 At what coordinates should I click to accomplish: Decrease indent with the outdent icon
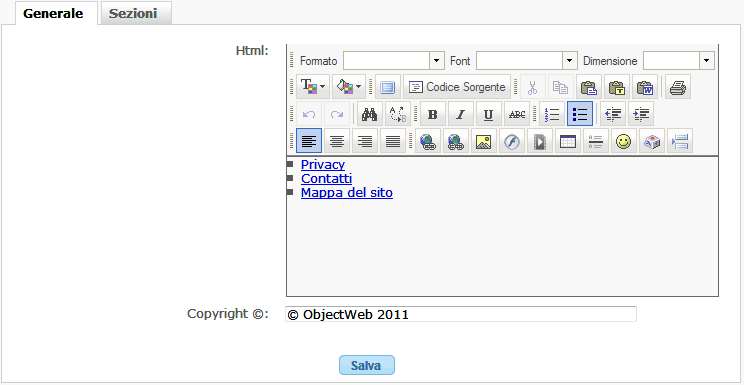pyautogui.click(x=613, y=114)
